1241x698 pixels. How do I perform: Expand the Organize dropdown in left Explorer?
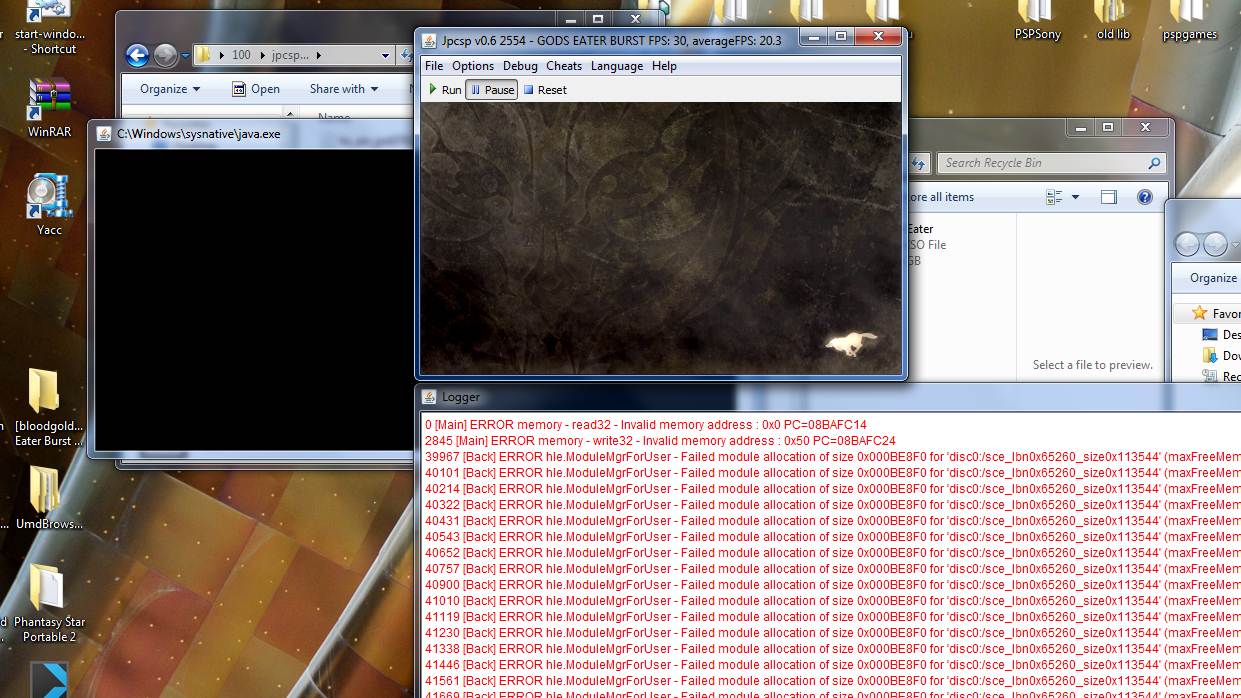pos(170,89)
